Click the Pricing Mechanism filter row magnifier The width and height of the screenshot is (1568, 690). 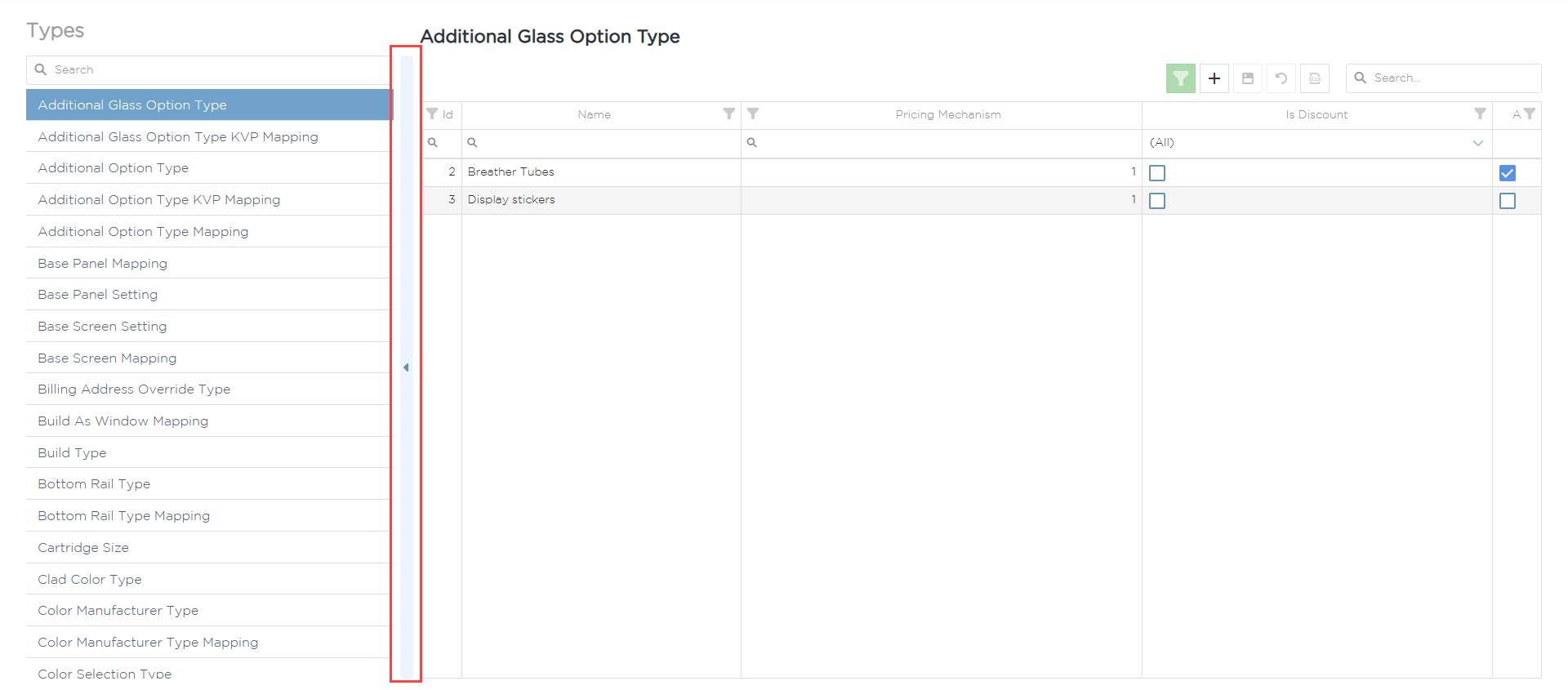click(751, 143)
